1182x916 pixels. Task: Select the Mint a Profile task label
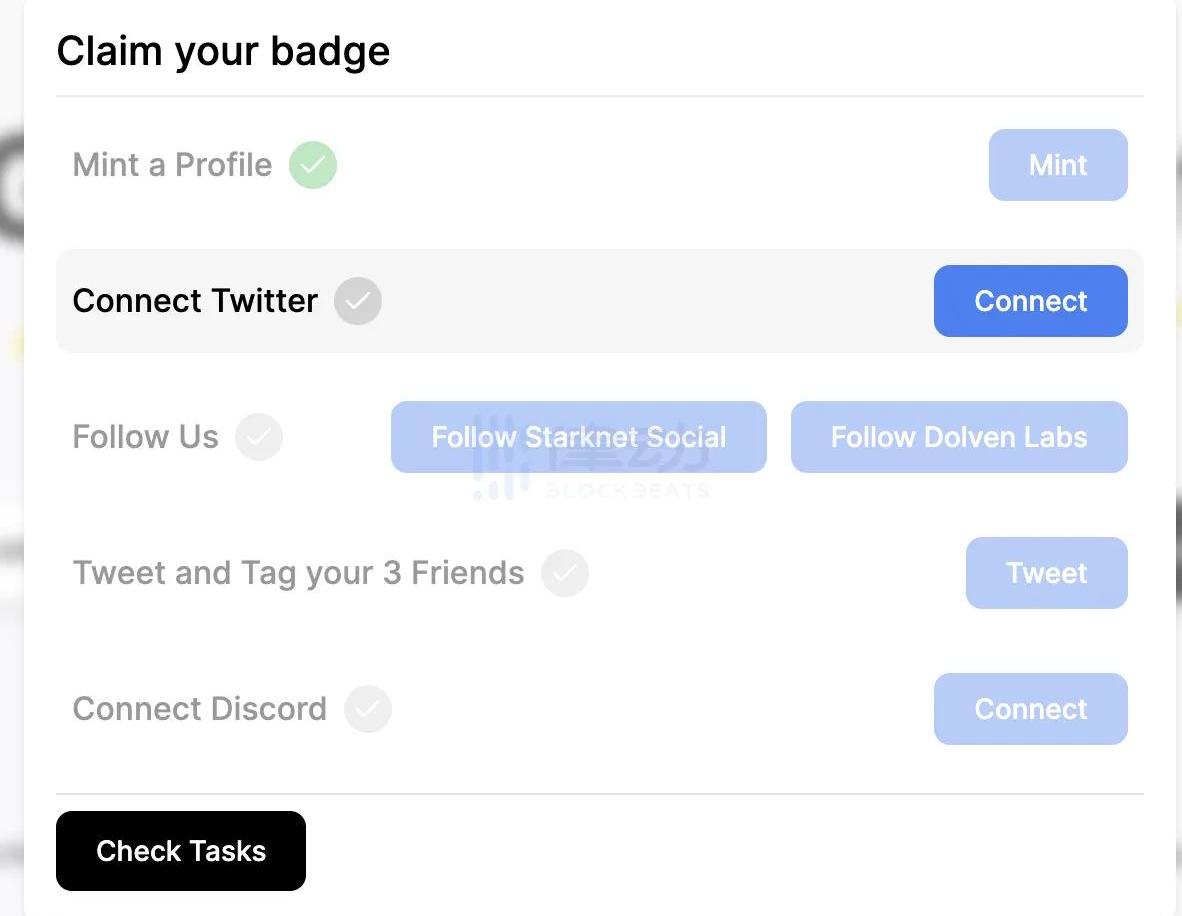click(172, 165)
